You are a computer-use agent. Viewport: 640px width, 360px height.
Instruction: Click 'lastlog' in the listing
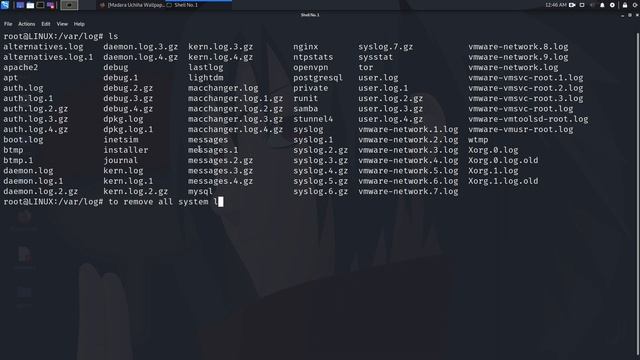[x=206, y=67]
